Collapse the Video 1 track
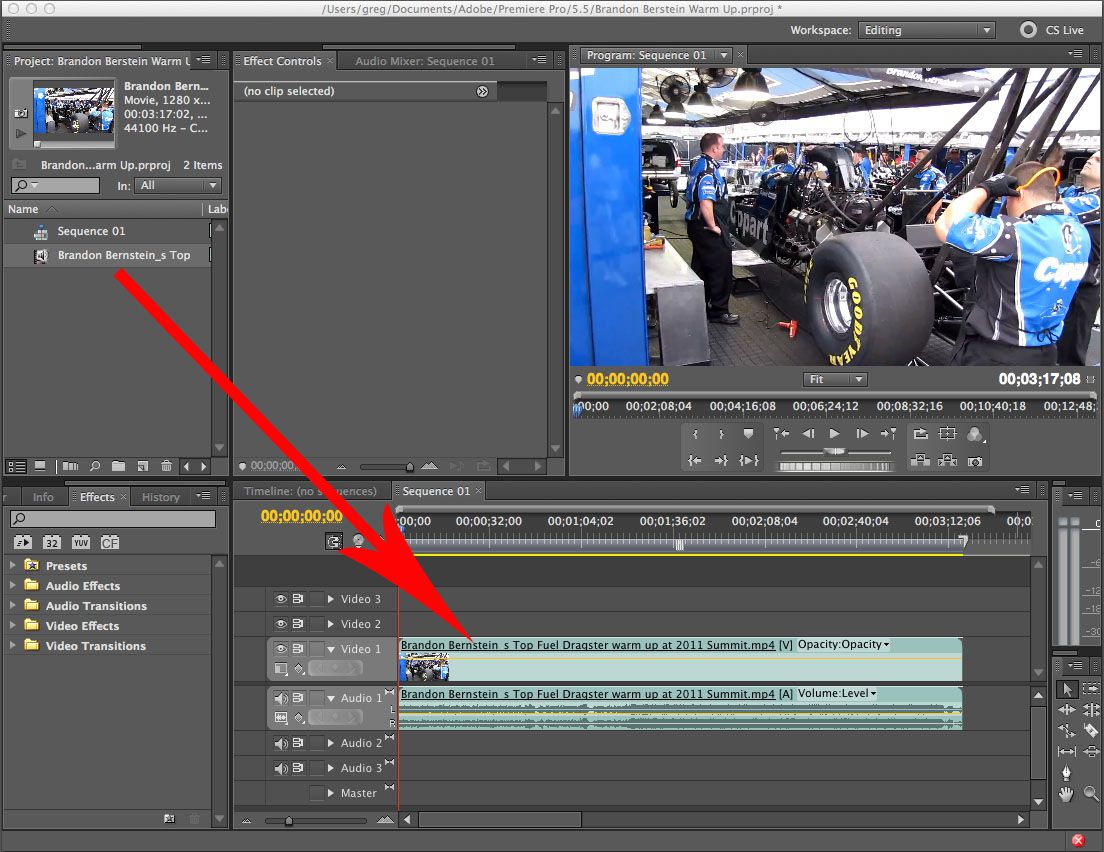This screenshot has height=852, width=1104. click(330, 649)
